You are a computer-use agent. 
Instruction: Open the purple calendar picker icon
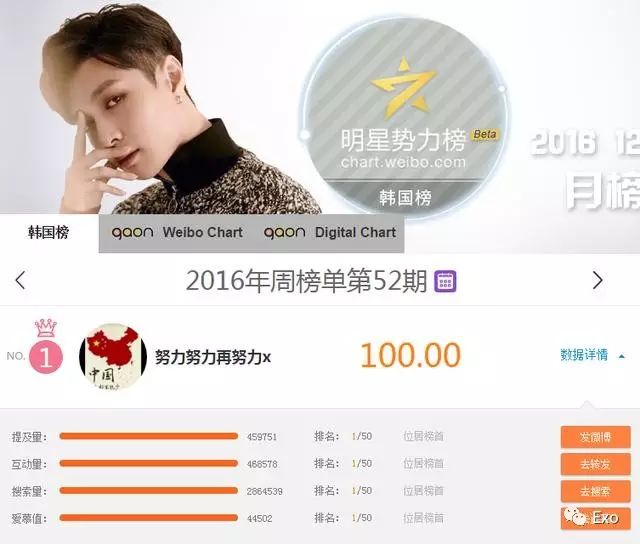pyautogui.click(x=445, y=281)
